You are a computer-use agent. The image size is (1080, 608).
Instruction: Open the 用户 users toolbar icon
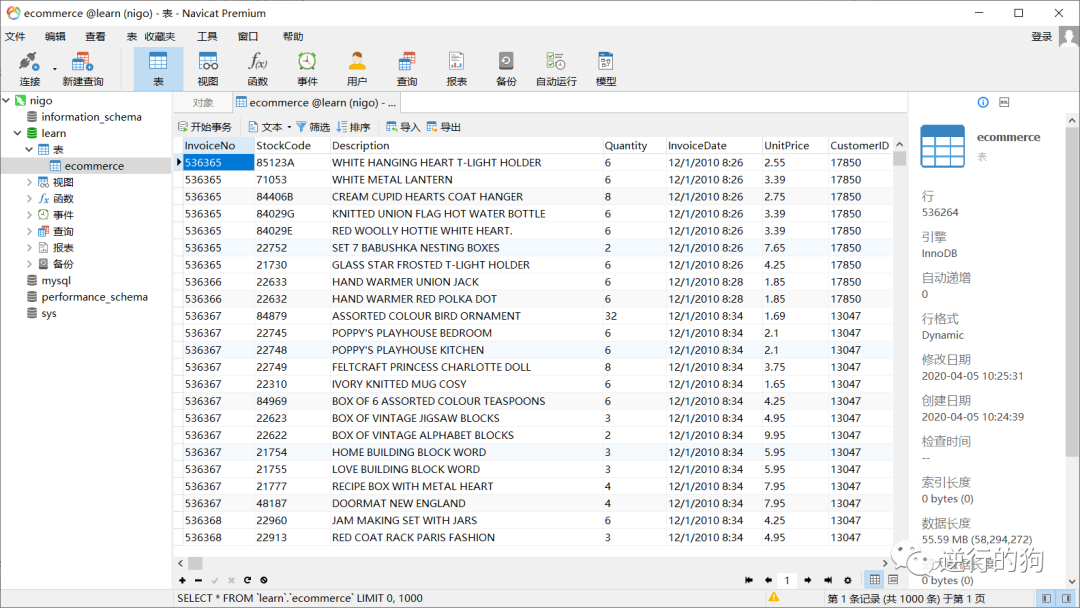point(357,69)
